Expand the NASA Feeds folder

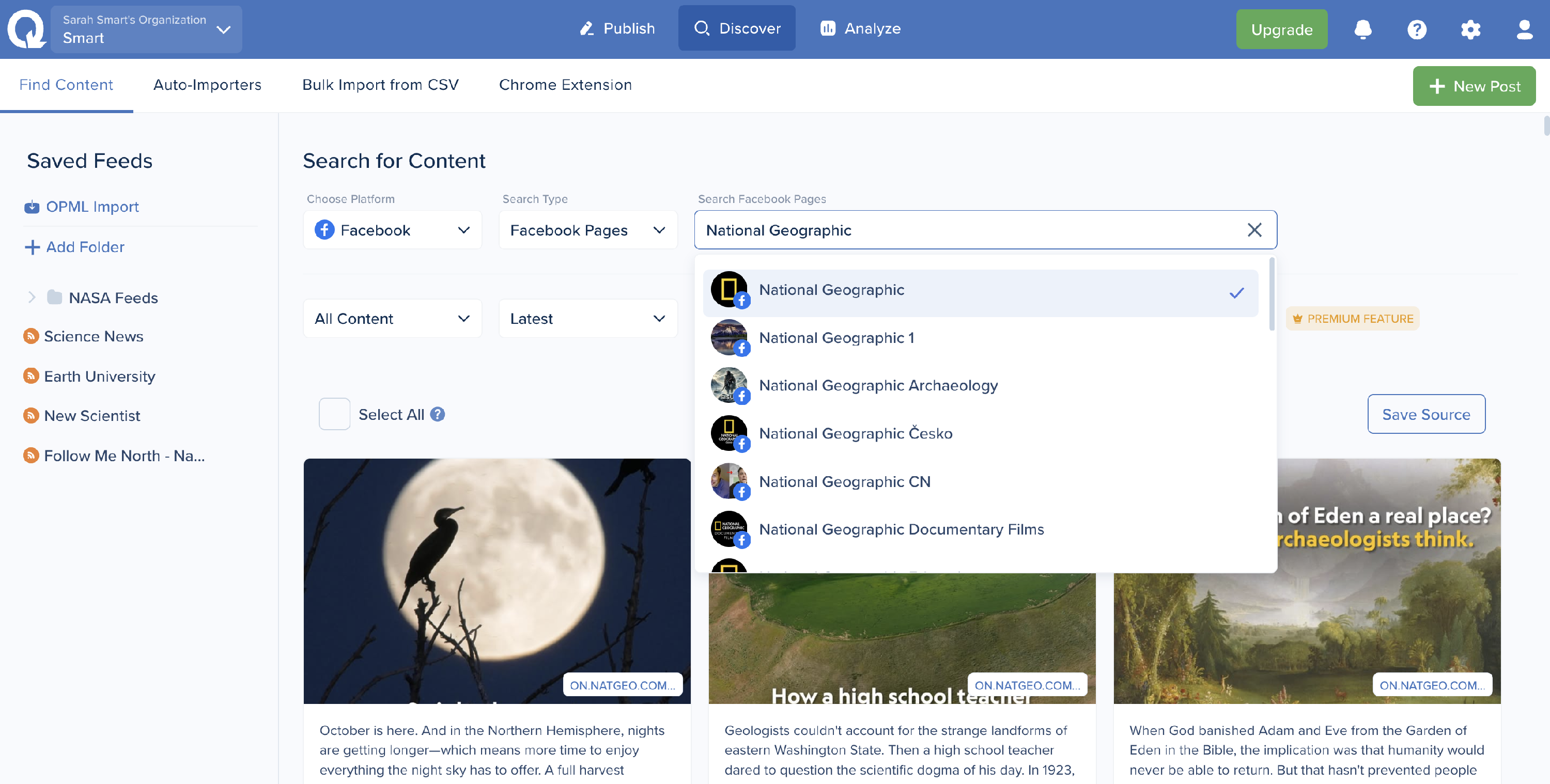[32, 297]
